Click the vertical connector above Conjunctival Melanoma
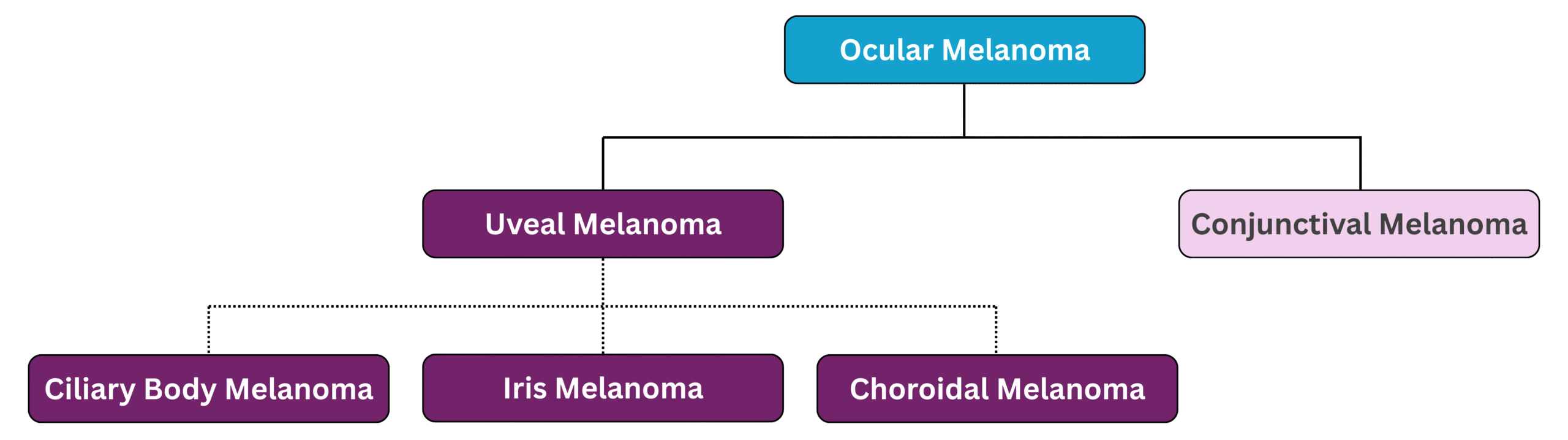This screenshot has width=1568, height=440. [1360, 164]
